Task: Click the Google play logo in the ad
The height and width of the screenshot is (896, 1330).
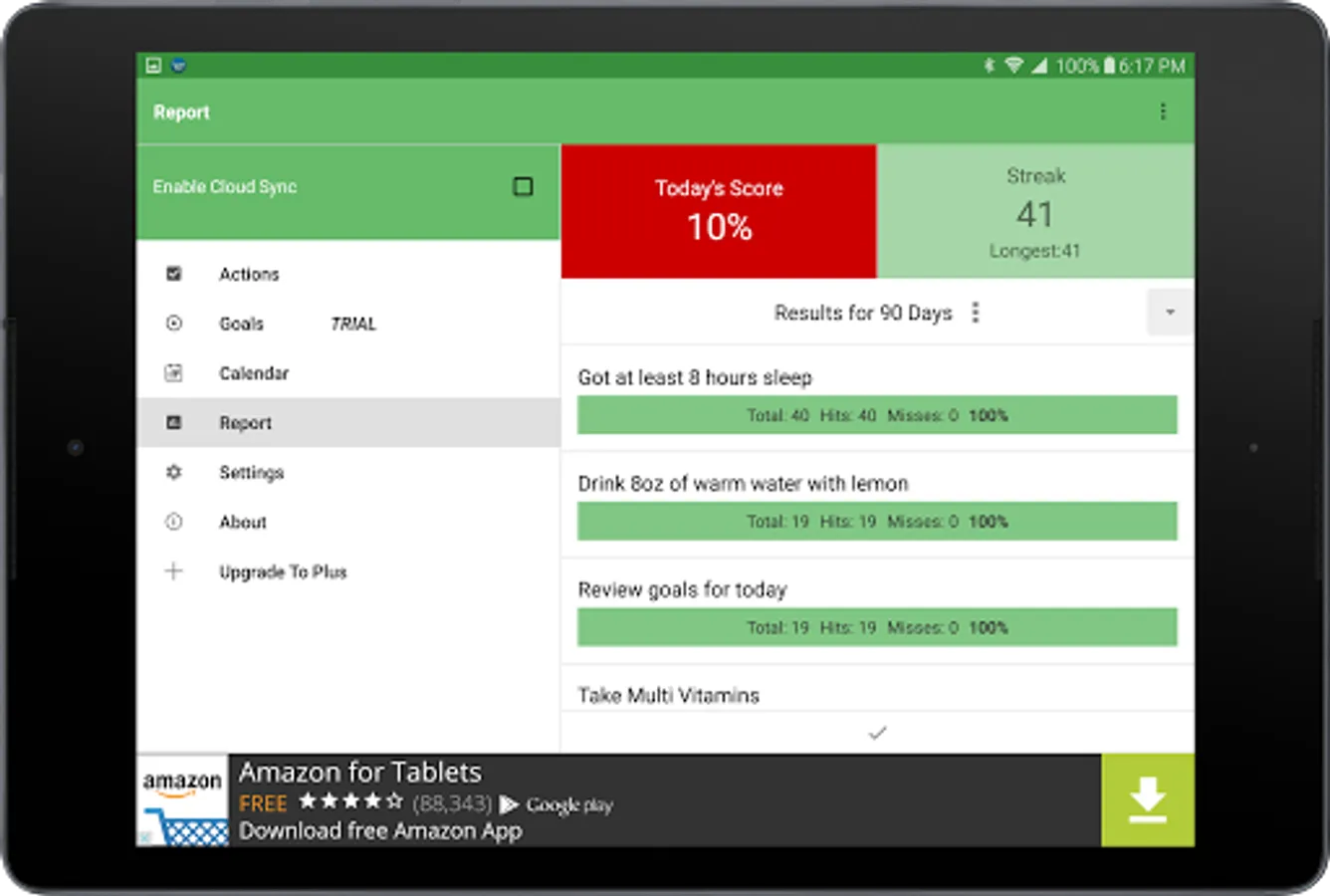Action: click(x=556, y=804)
